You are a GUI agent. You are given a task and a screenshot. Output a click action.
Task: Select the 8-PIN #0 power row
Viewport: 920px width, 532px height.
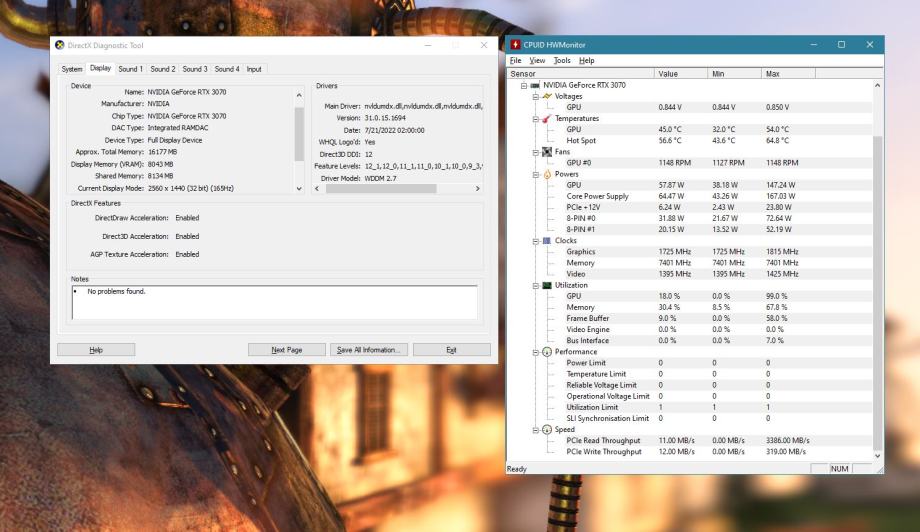689,218
